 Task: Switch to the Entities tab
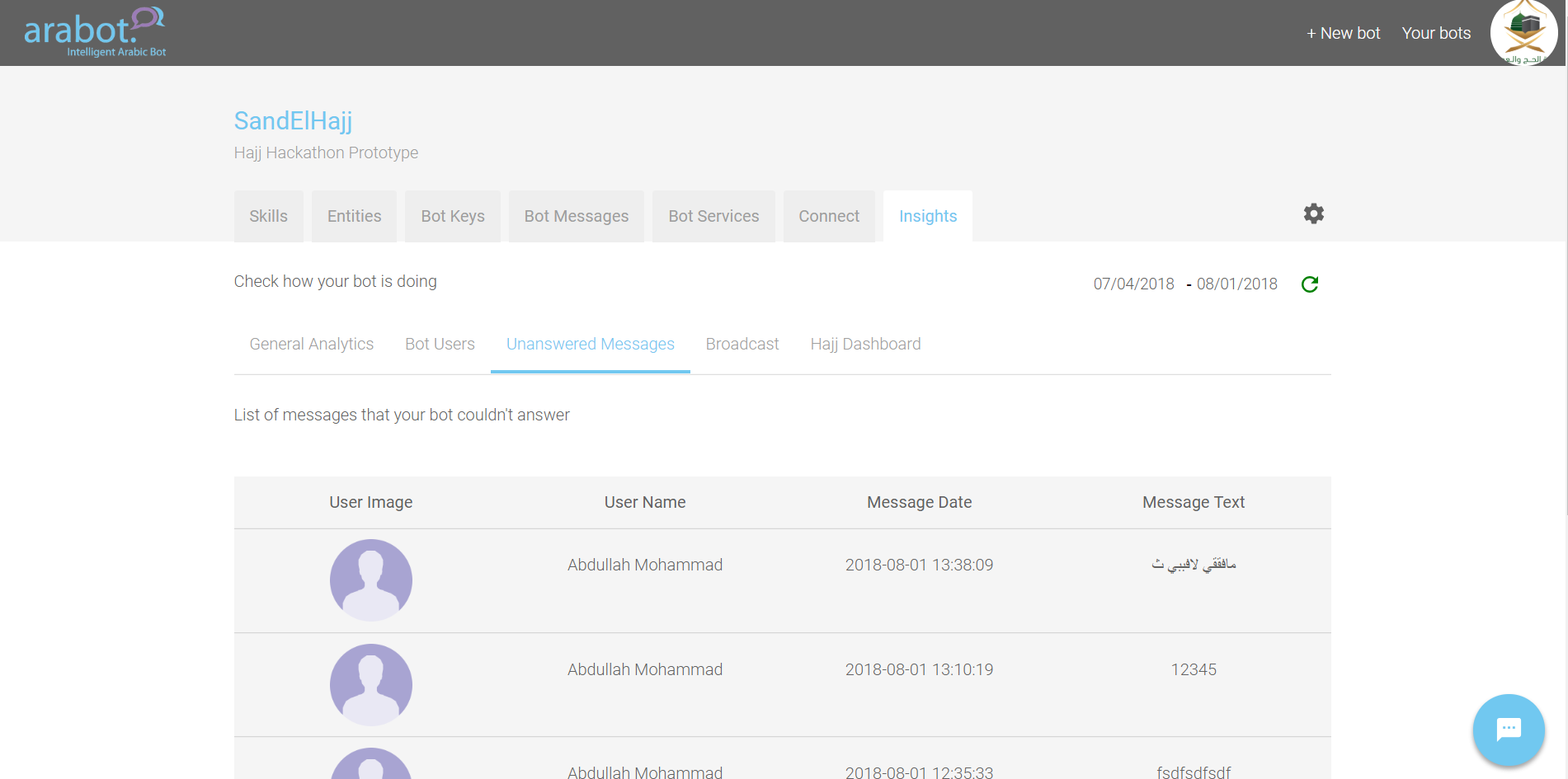355,216
